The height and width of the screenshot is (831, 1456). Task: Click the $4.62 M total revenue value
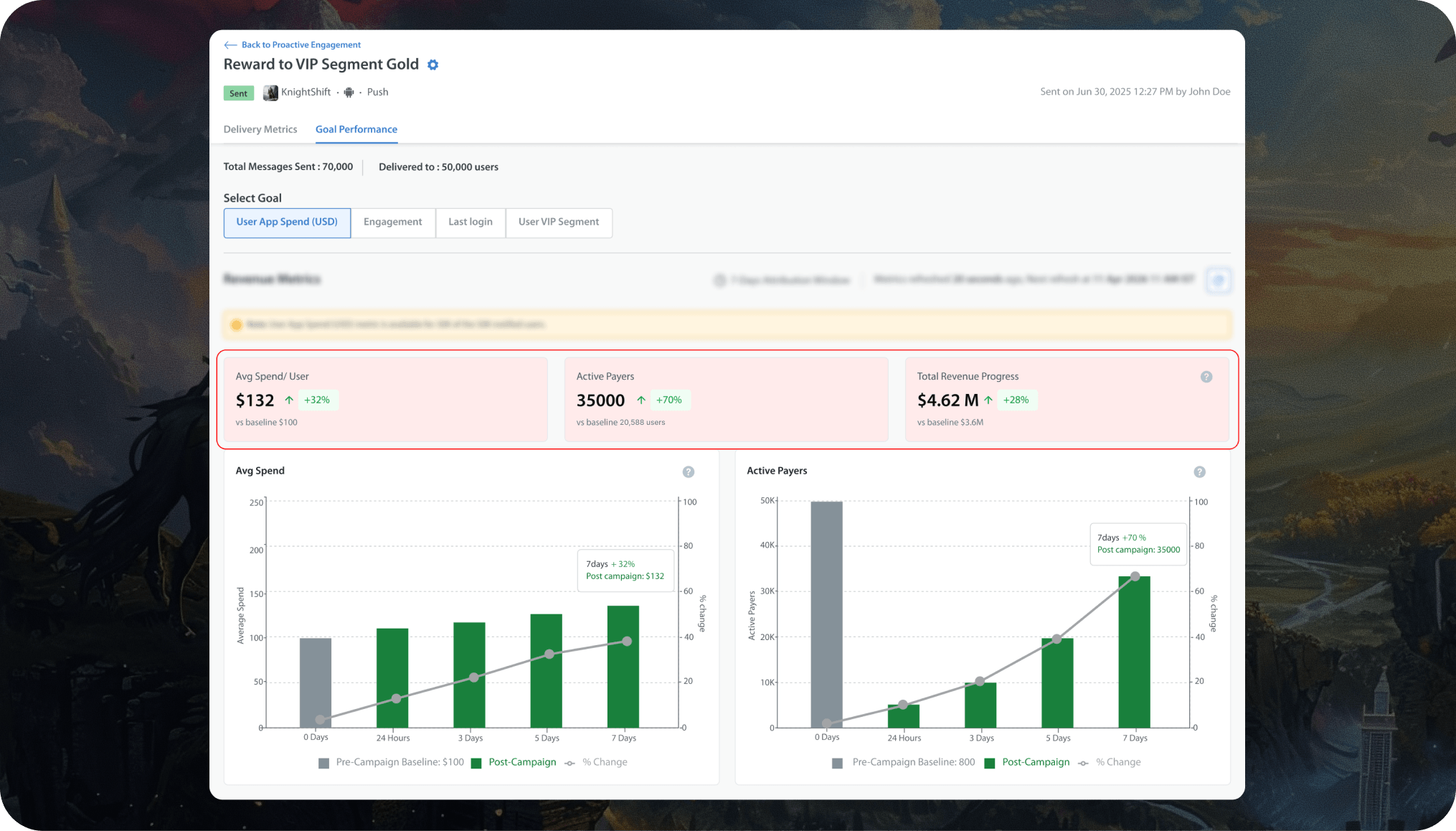(x=948, y=400)
